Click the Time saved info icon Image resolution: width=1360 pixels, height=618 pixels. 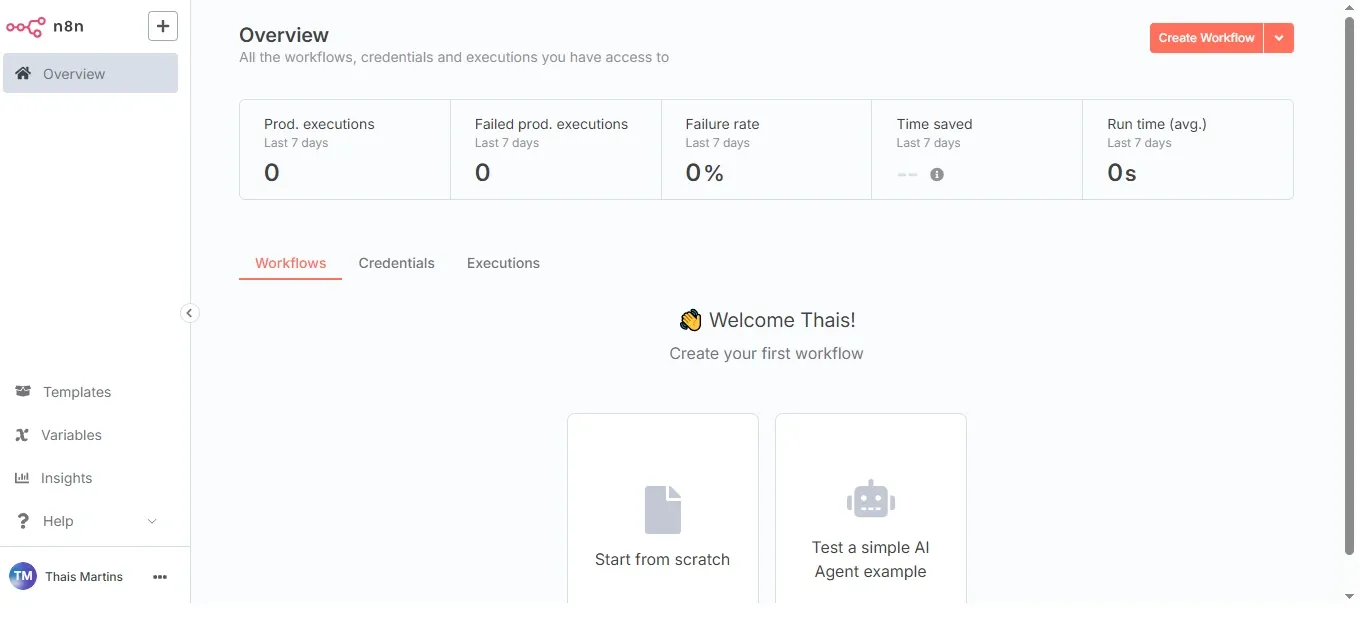click(x=937, y=174)
